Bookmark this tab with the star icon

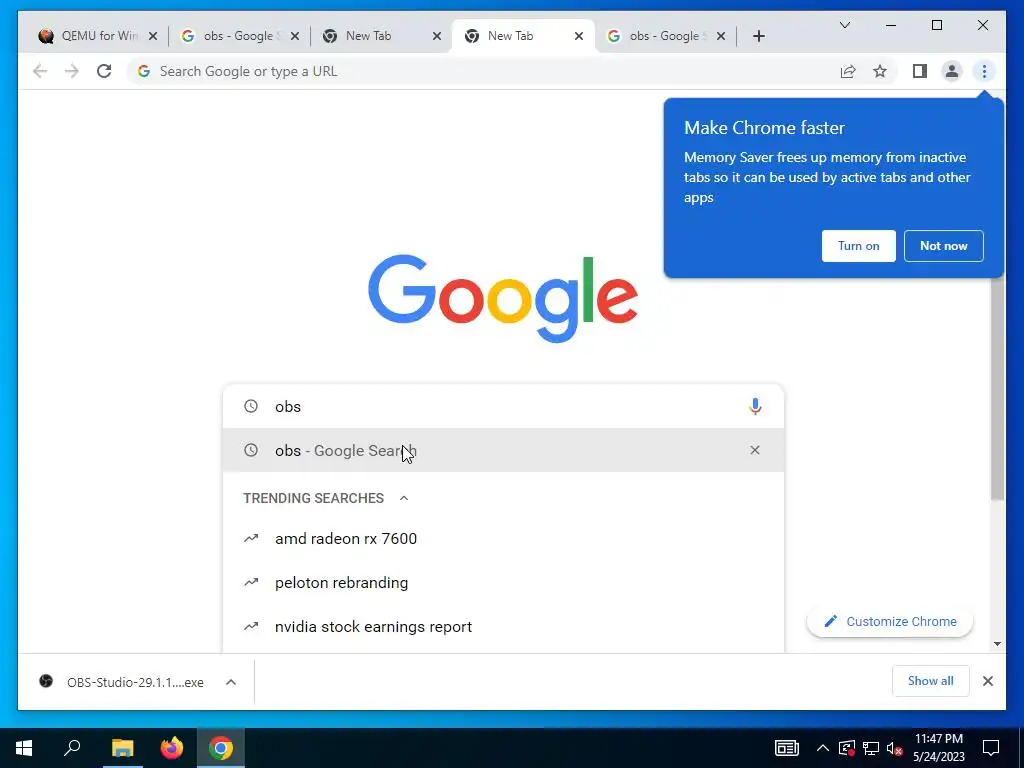point(880,71)
